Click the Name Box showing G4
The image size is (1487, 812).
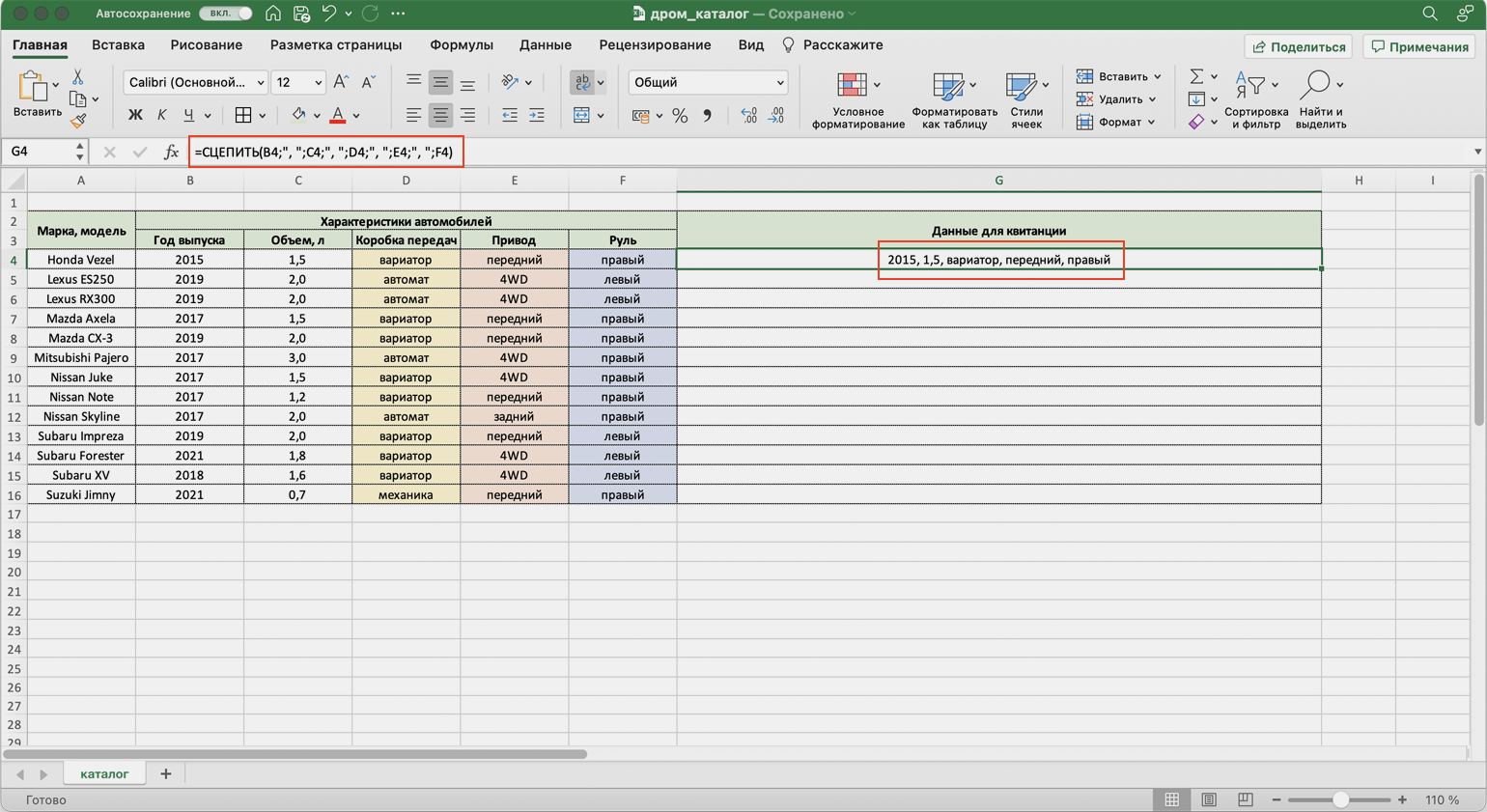39,152
